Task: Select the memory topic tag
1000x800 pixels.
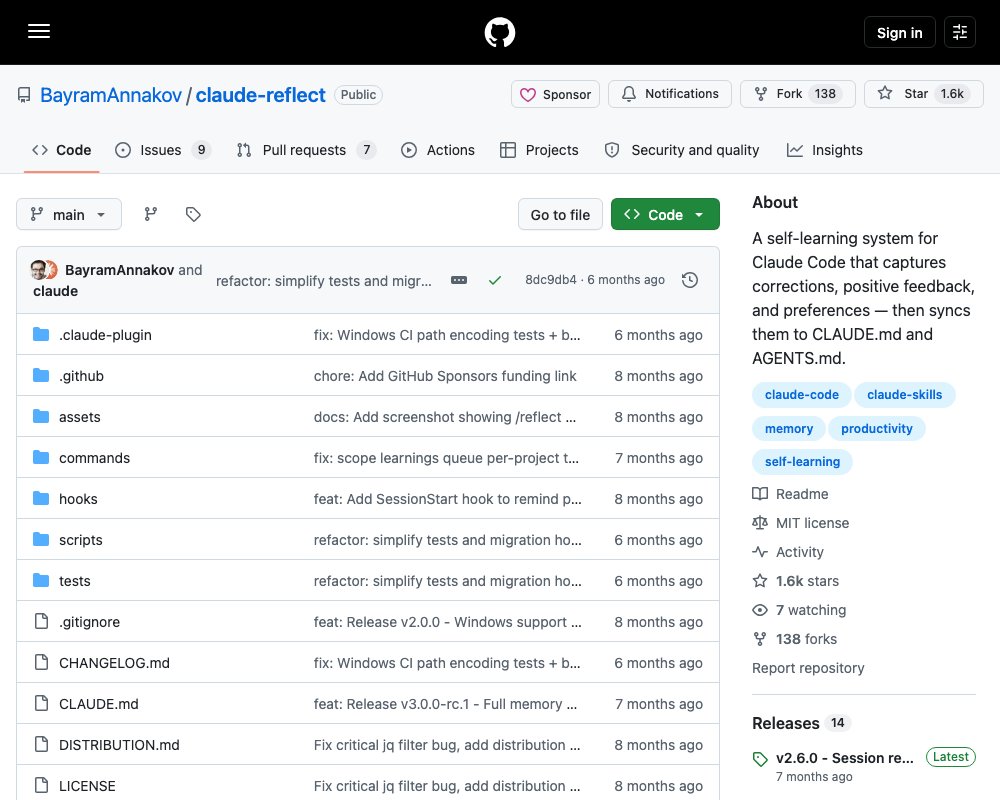Action: 789,429
